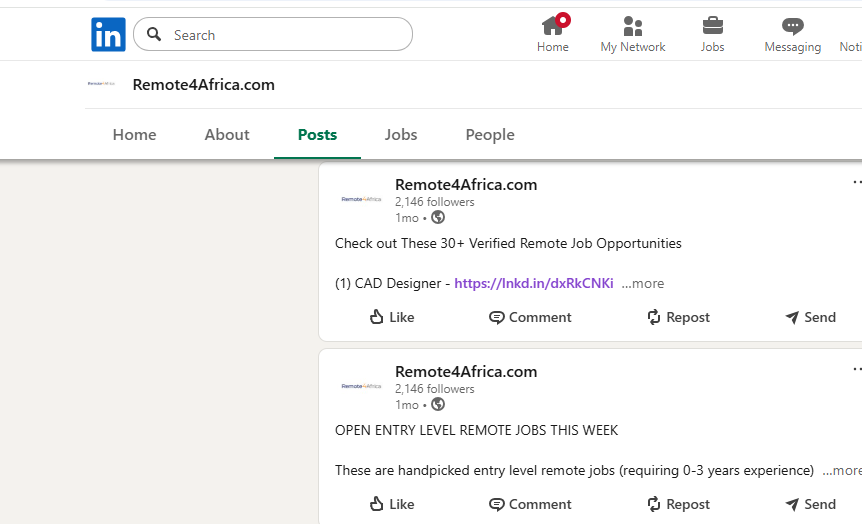Open the lnkd.in/dxRkCNKi link
This screenshot has width=862, height=524.
tap(534, 284)
